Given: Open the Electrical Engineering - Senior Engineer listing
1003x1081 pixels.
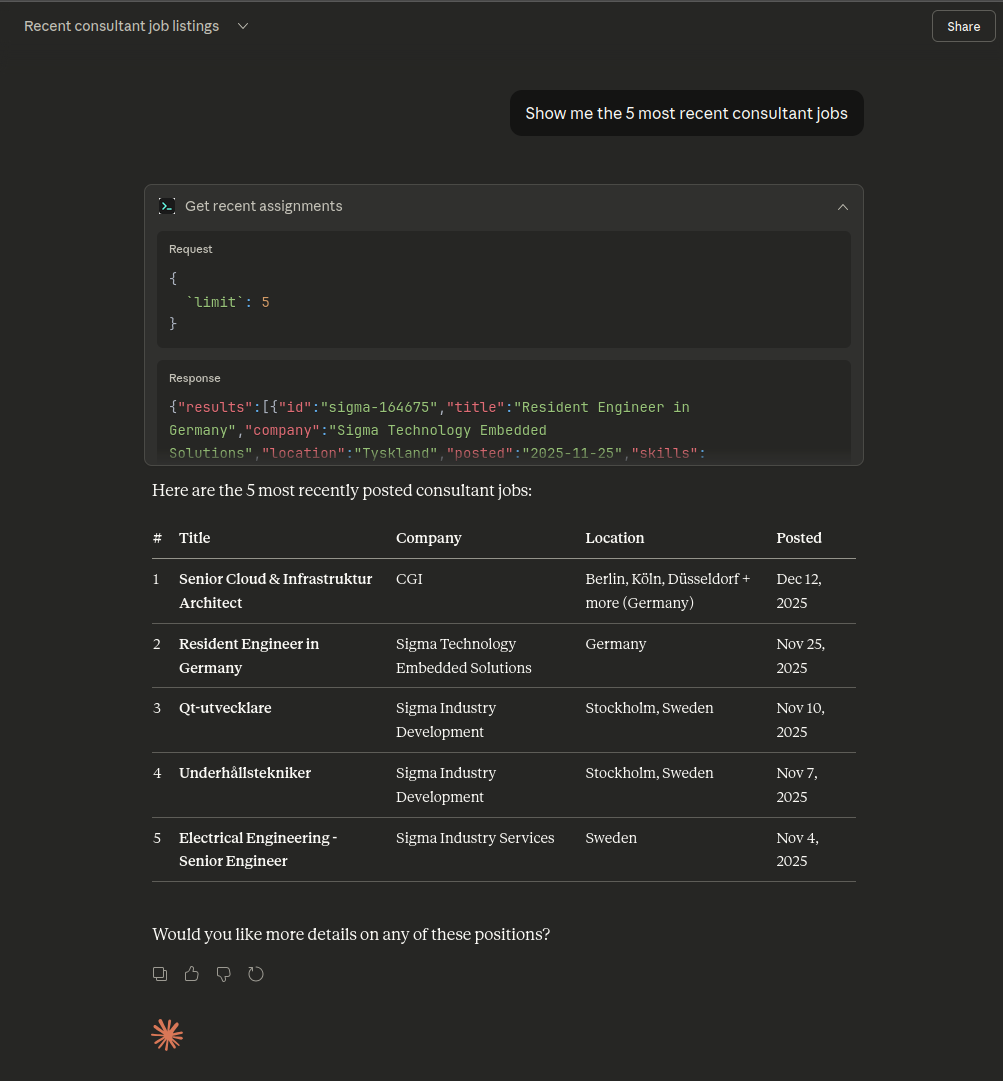Looking at the screenshot, I should click(x=258, y=849).
